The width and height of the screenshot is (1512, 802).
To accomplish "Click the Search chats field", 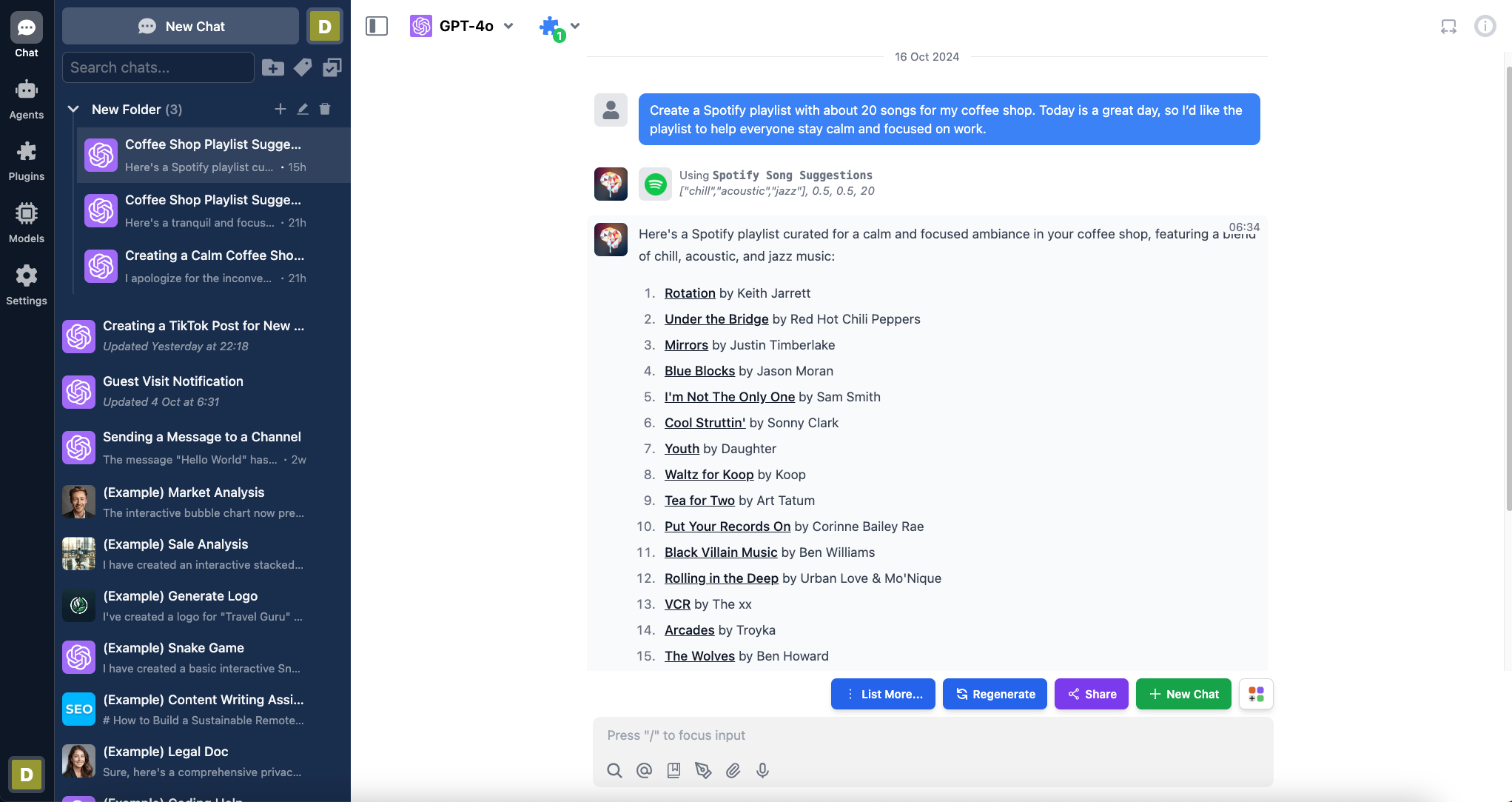I will click(x=158, y=67).
